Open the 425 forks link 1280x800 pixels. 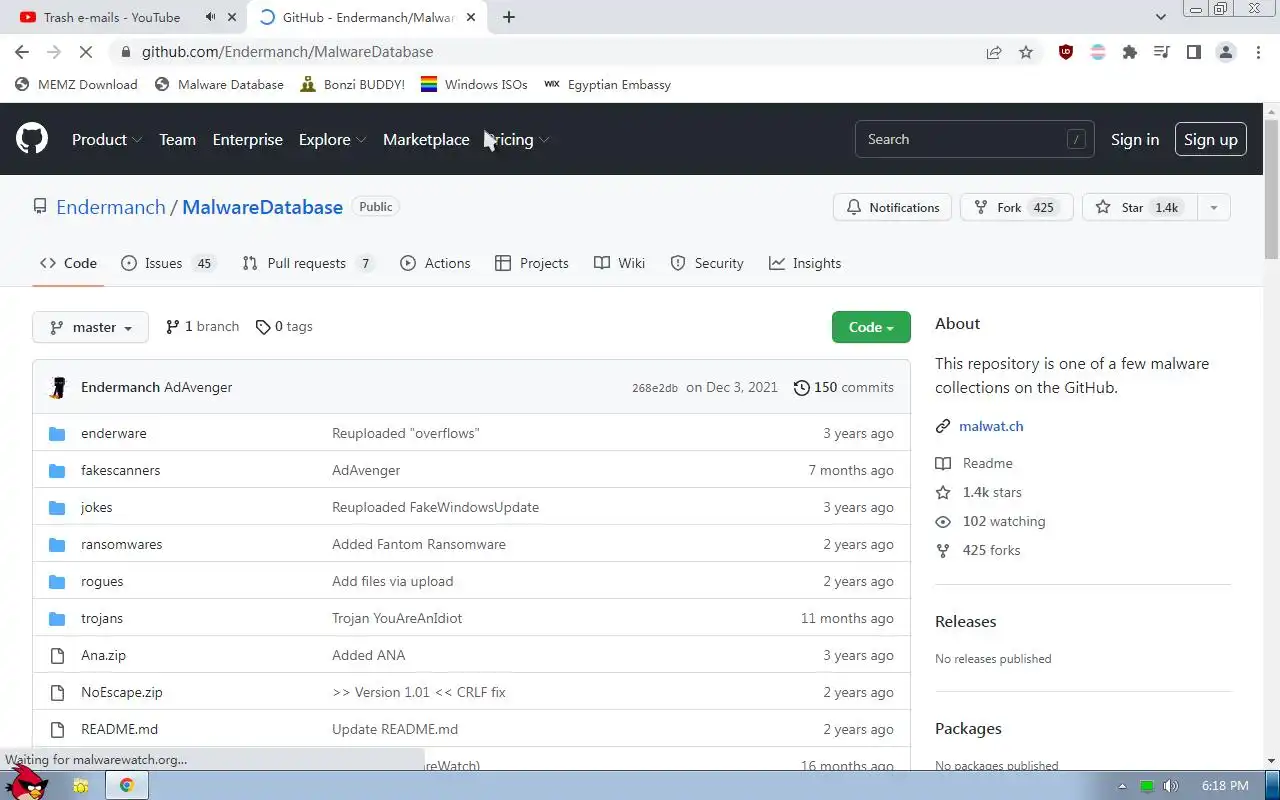(978, 551)
